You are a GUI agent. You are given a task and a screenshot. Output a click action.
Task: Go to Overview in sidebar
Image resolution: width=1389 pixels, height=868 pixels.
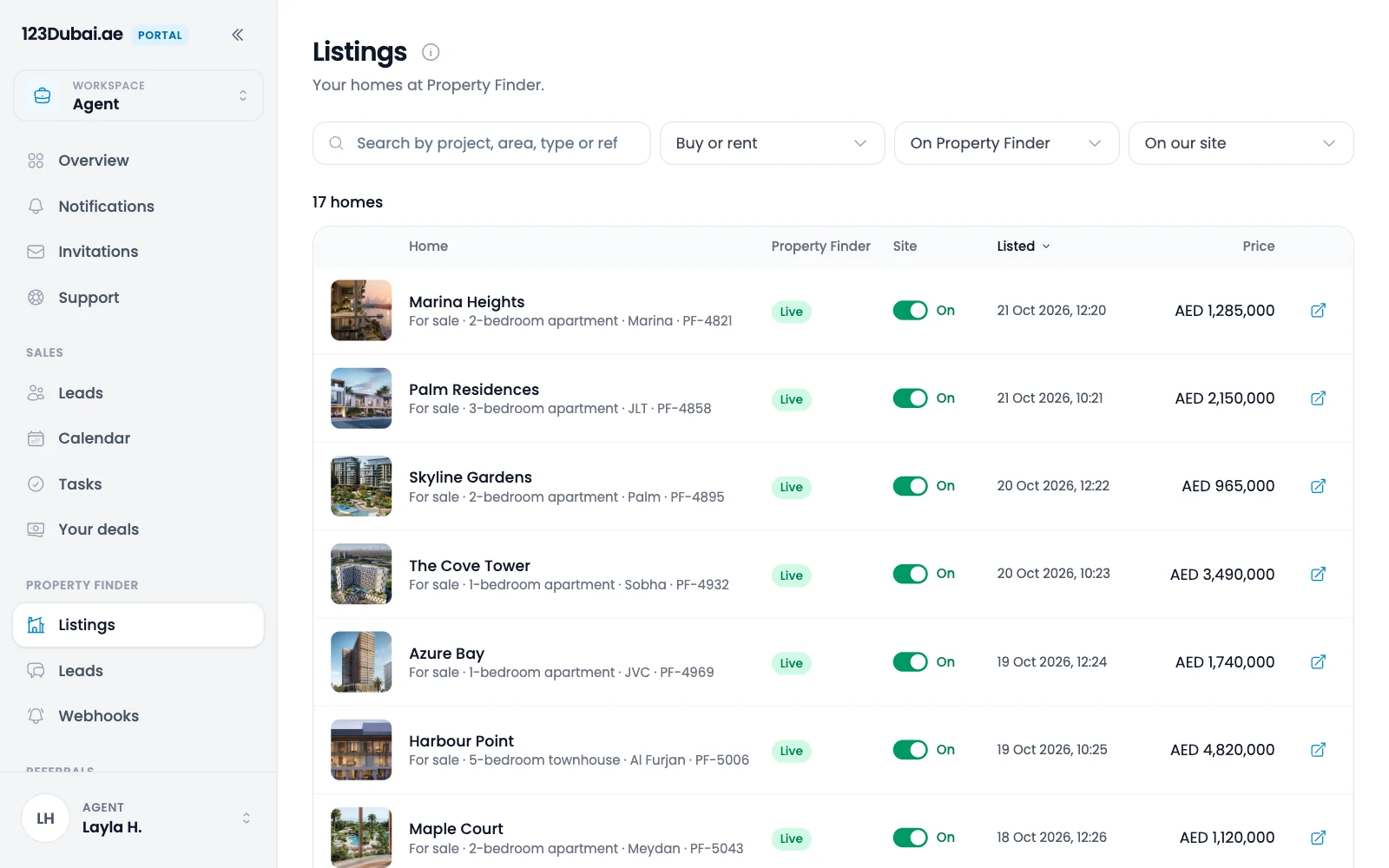coord(138,161)
